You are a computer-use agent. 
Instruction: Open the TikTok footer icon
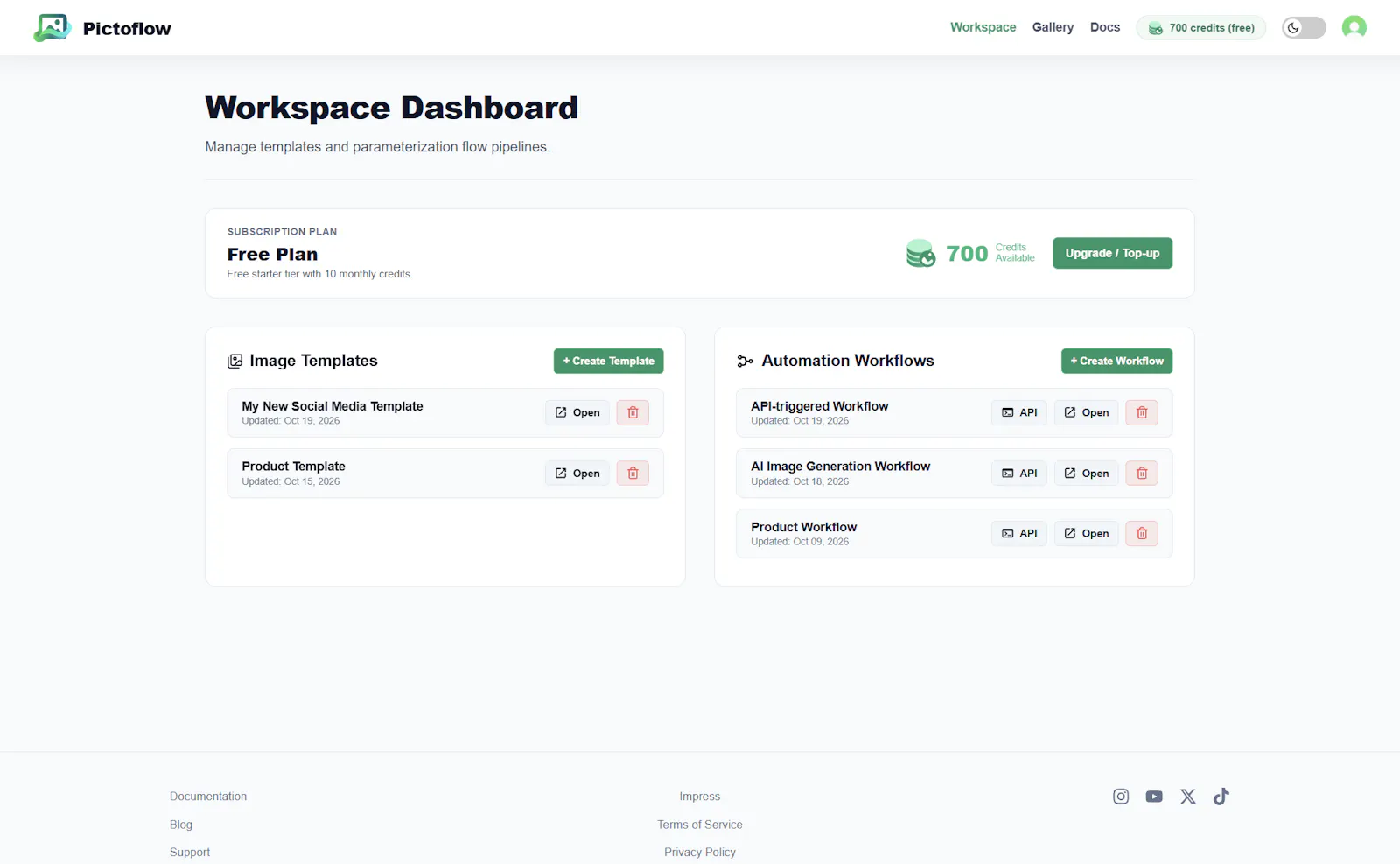[x=1221, y=797]
